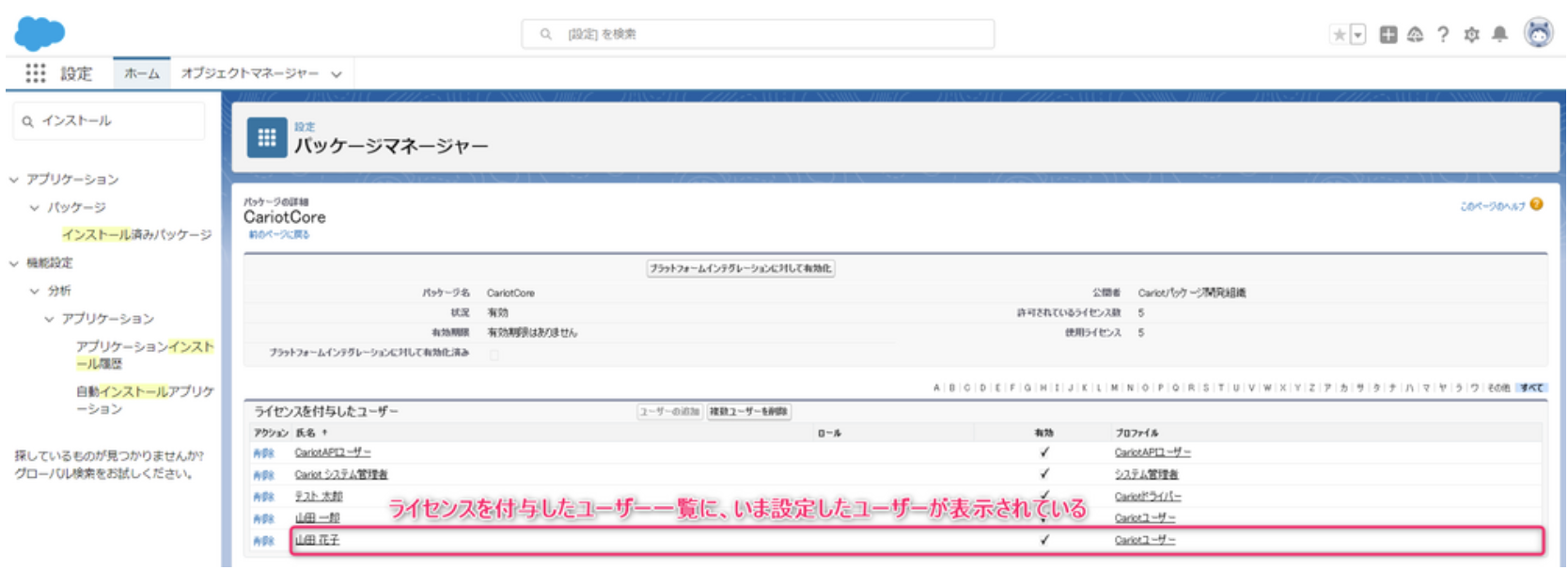Click the 前のページに戻る link

[x=279, y=234]
